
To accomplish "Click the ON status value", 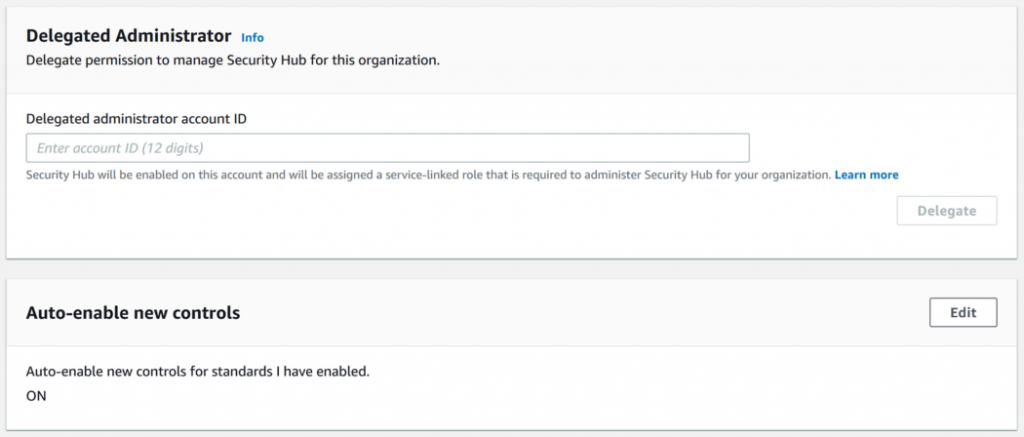I will (36, 395).
